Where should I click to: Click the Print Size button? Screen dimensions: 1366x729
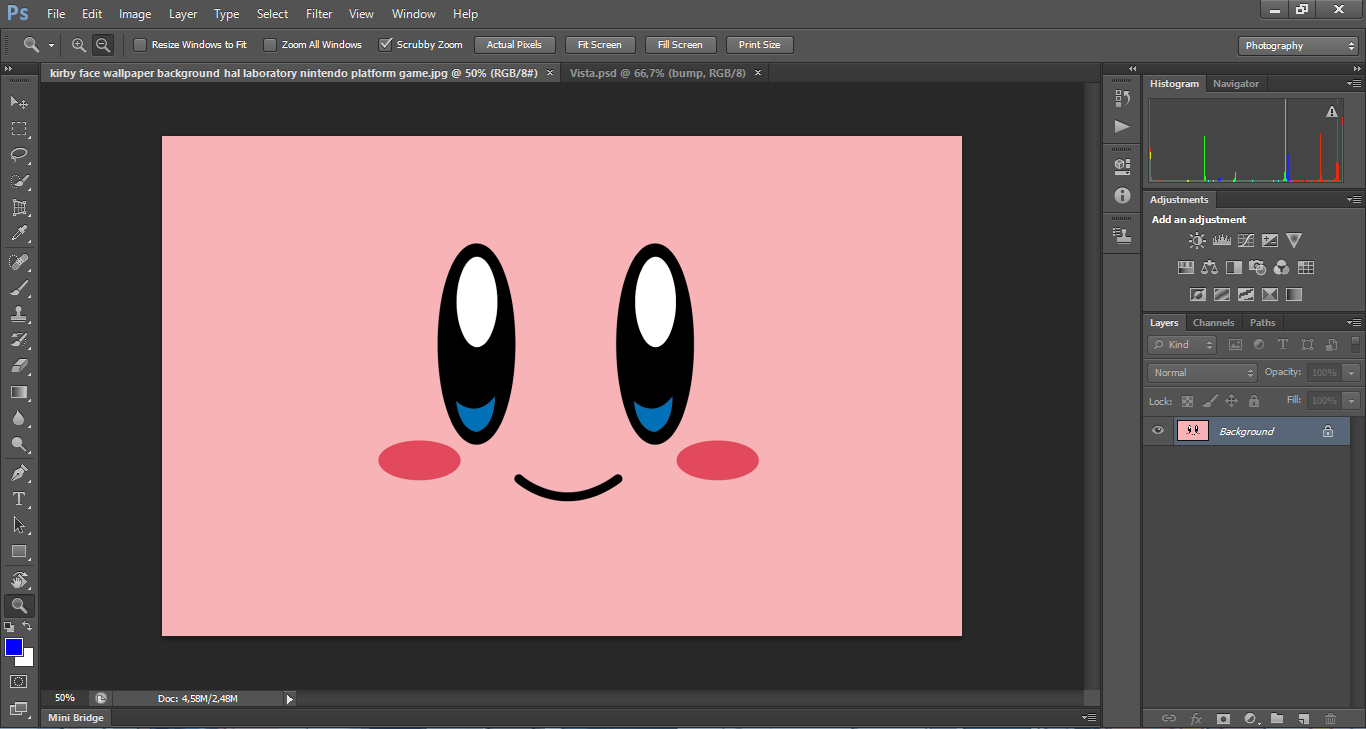tap(759, 45)
